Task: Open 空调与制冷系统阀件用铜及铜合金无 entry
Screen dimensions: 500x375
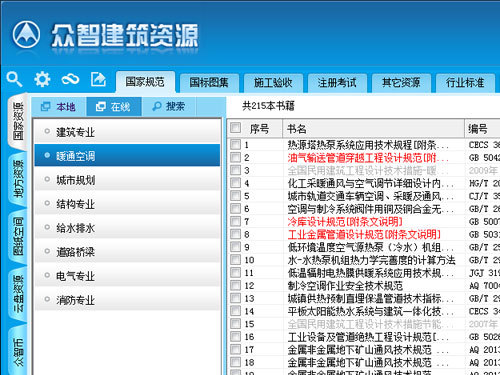Action: coord(371,209)
